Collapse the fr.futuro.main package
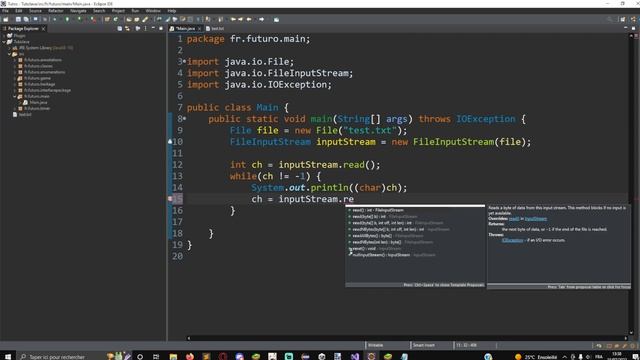The height and width of the screenshot is (360, 640). point(15,96)
